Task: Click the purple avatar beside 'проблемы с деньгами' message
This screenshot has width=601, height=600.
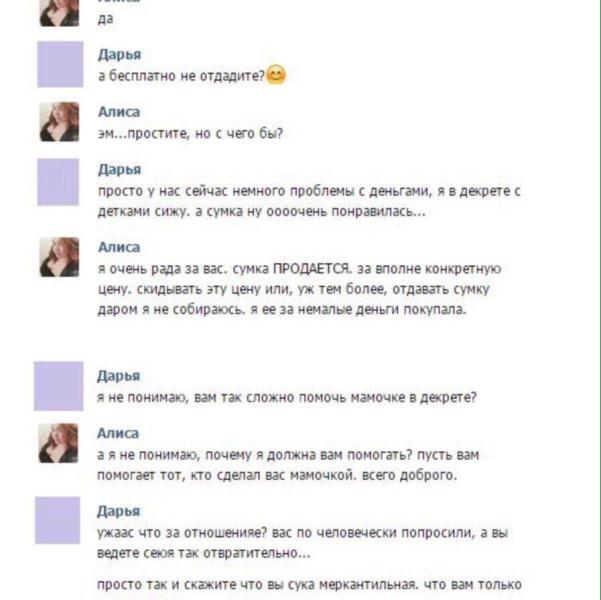Action: tap(58, 182)
